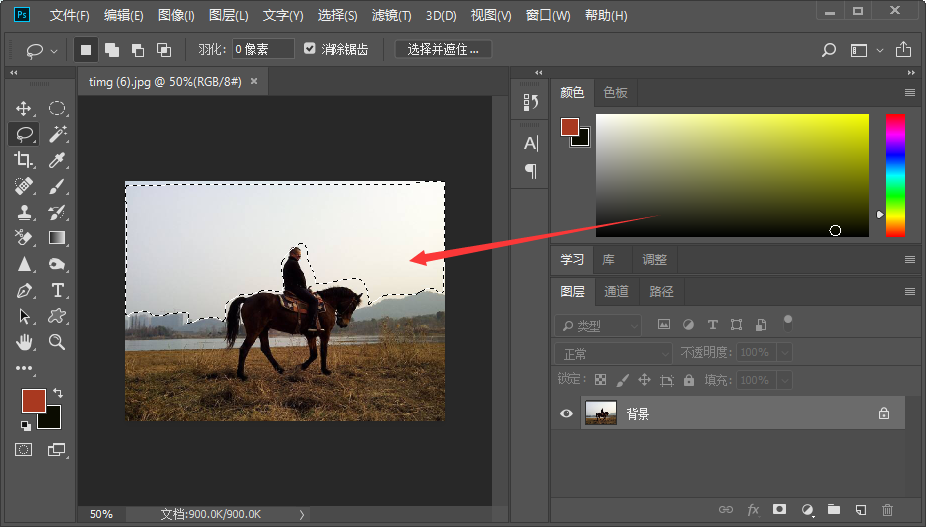Click the 选择并遮住 button

pos(442,50)
